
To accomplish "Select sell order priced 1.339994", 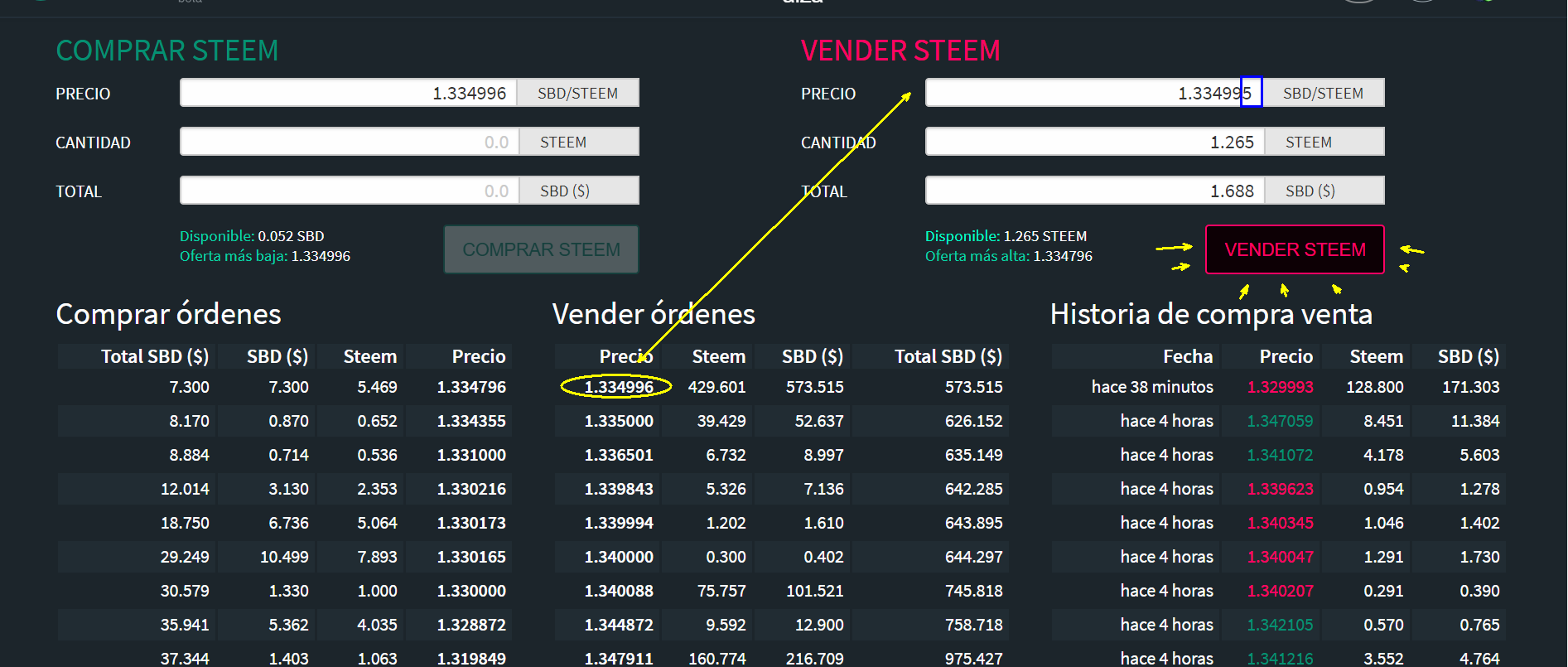I will pyautogui.click(x=782, y=523).
